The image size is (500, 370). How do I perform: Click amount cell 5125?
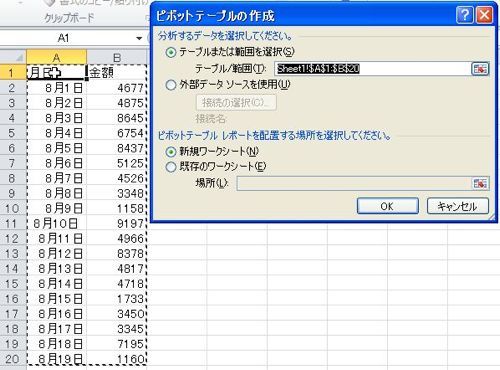tap(117, 163)
